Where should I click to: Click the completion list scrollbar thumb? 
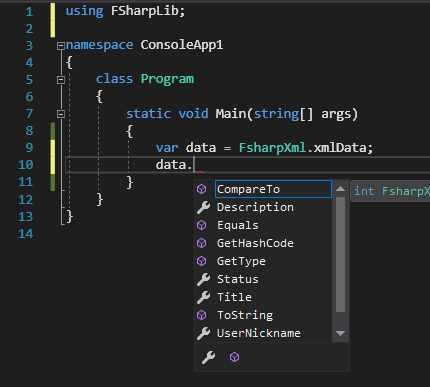[x=340, y=254]
